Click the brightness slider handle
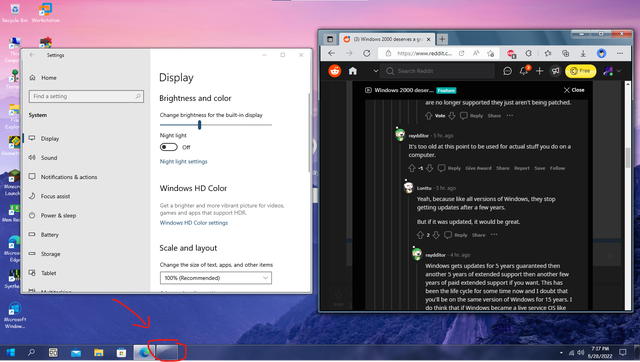 tap(200, 125)
